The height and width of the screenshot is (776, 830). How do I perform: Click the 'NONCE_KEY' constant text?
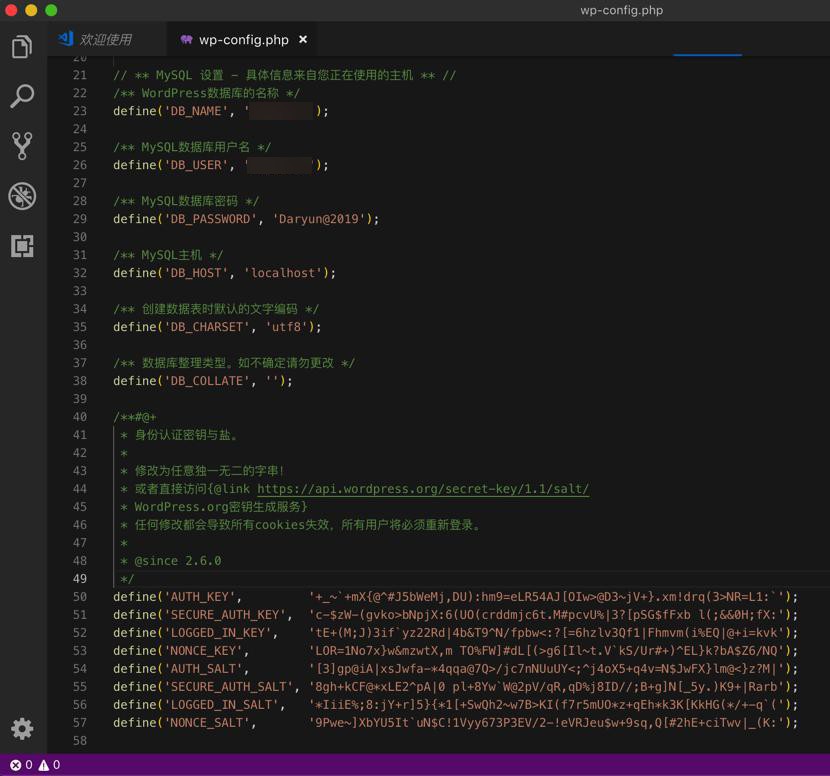click(203, 651)
